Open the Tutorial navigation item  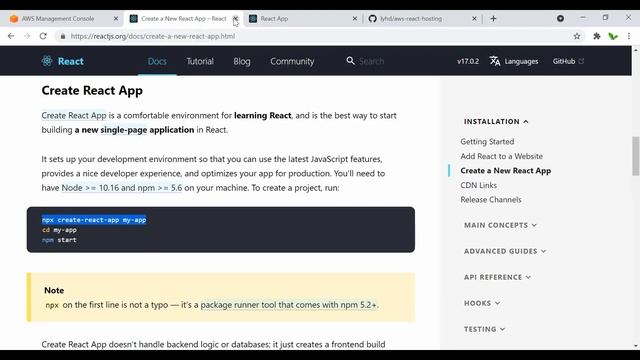(x=200, y=61)
